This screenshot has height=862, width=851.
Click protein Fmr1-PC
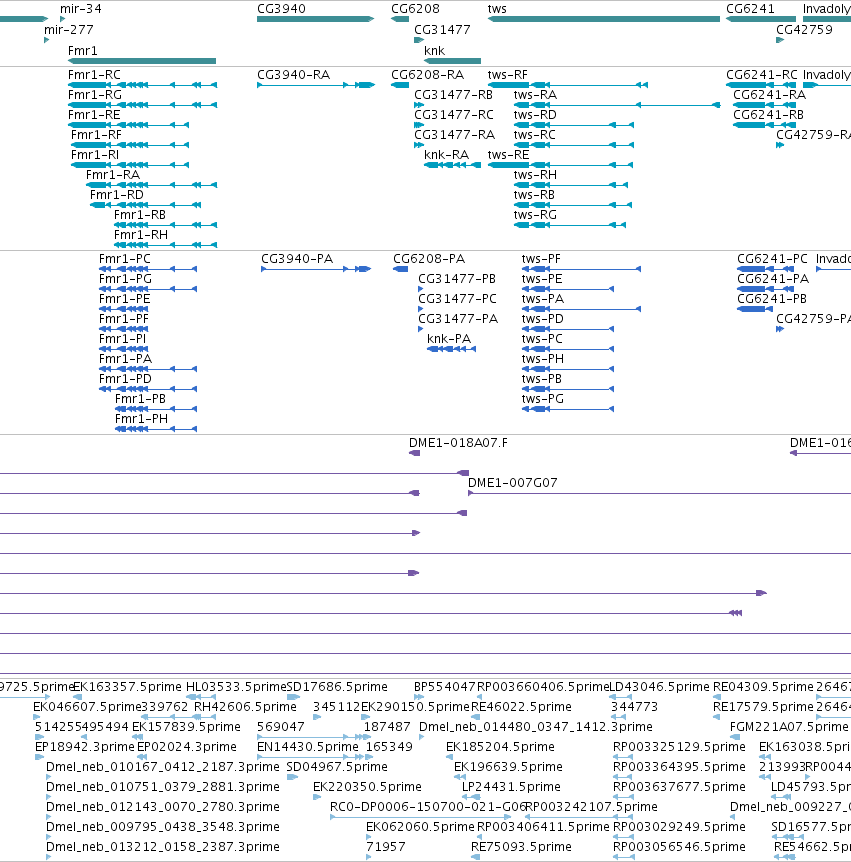pos(148,269)
